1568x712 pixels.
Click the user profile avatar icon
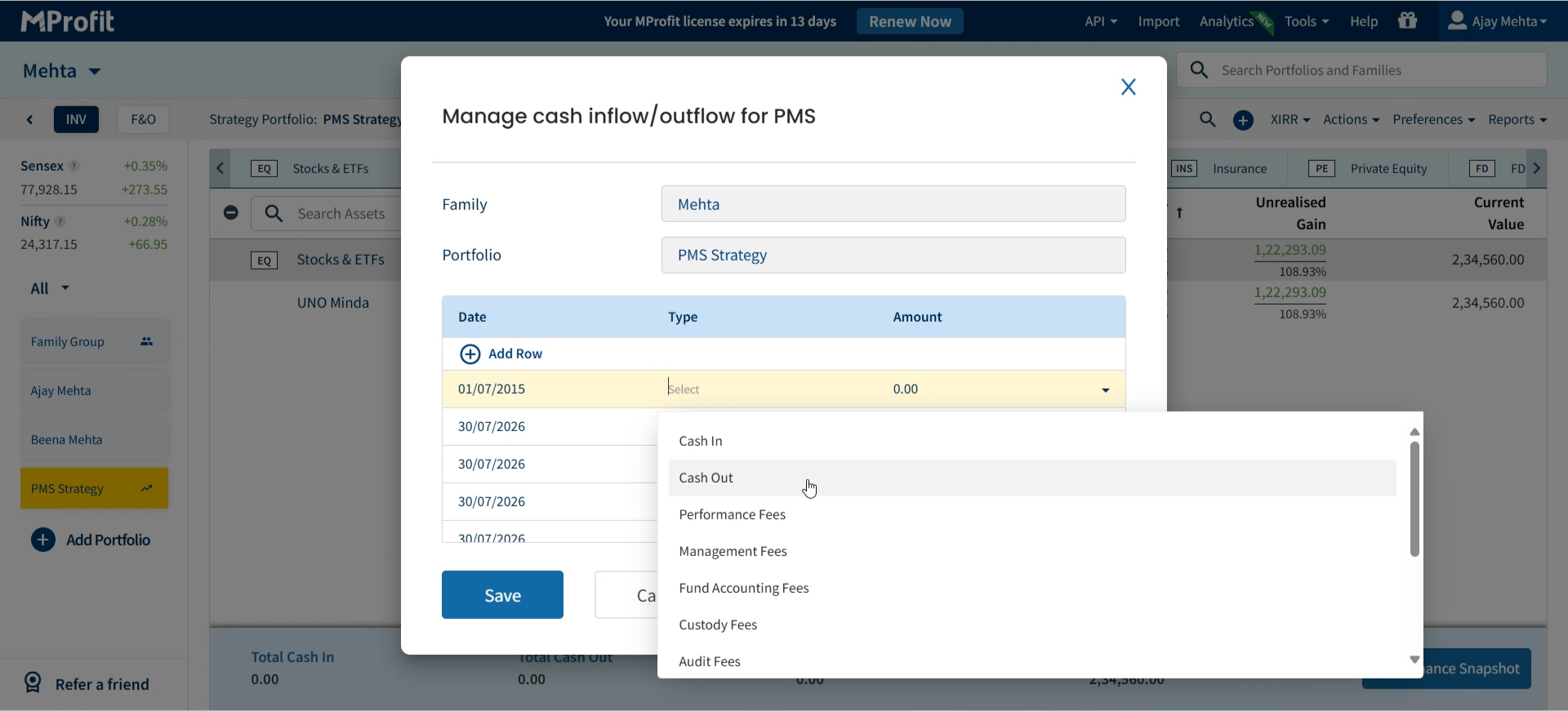coord(1457,21)
